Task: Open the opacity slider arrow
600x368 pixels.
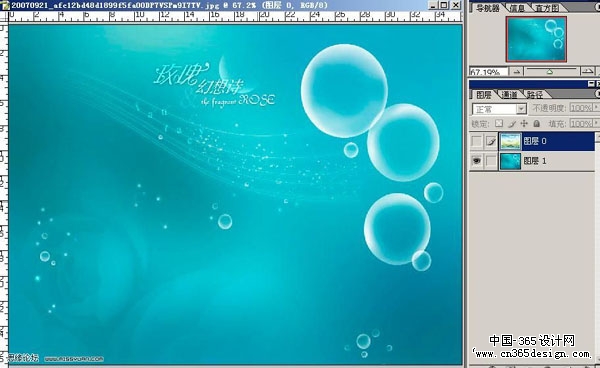Action: (x=595, y=108)
